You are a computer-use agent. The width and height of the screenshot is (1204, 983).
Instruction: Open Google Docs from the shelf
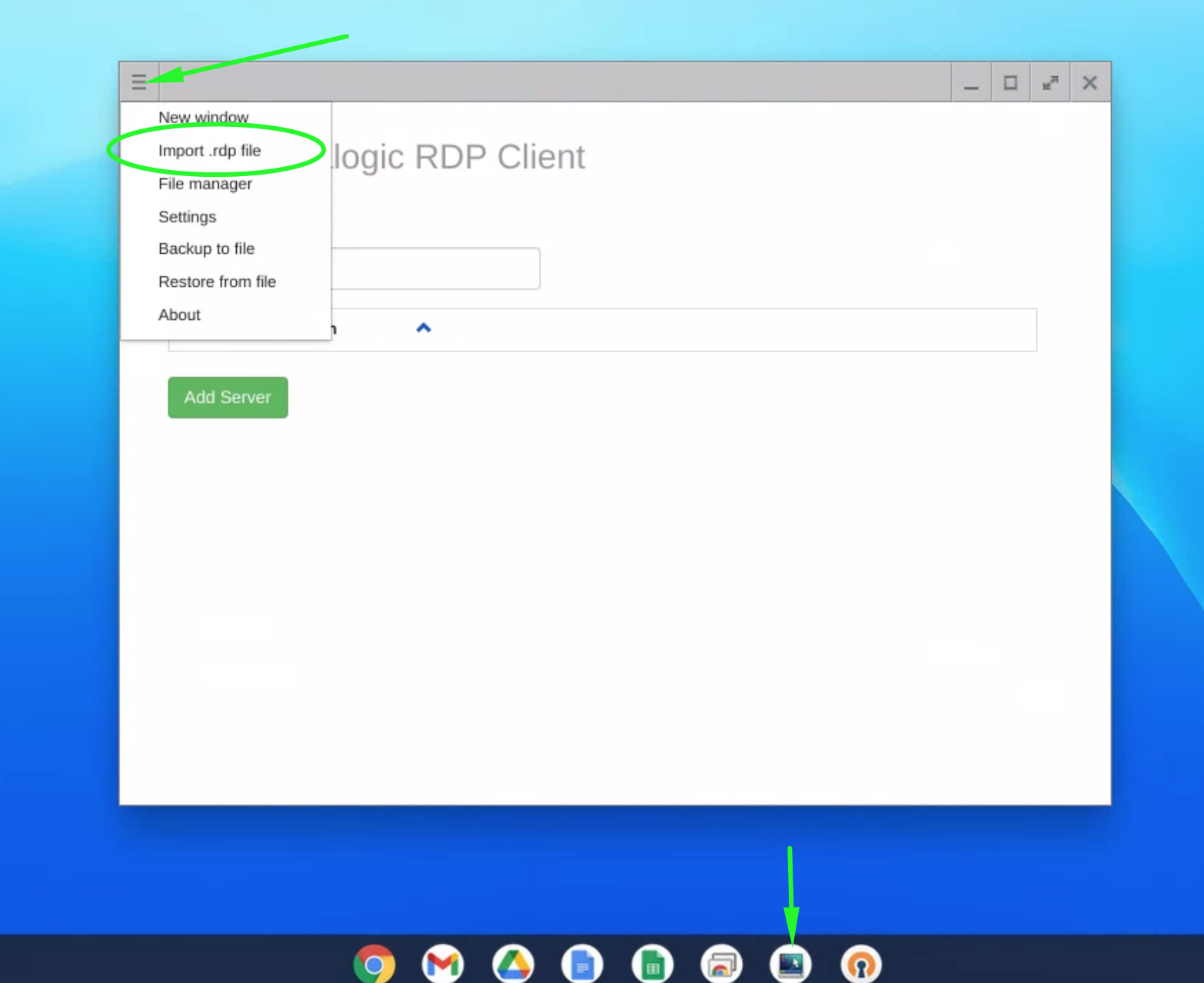click(x=583, y=965)
